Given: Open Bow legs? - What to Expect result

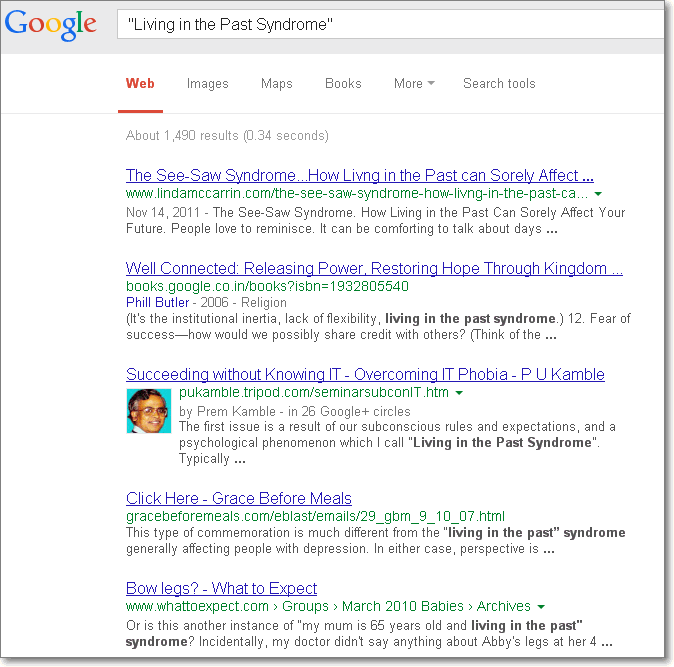Looking at the screenshot, I should point(221,588).
